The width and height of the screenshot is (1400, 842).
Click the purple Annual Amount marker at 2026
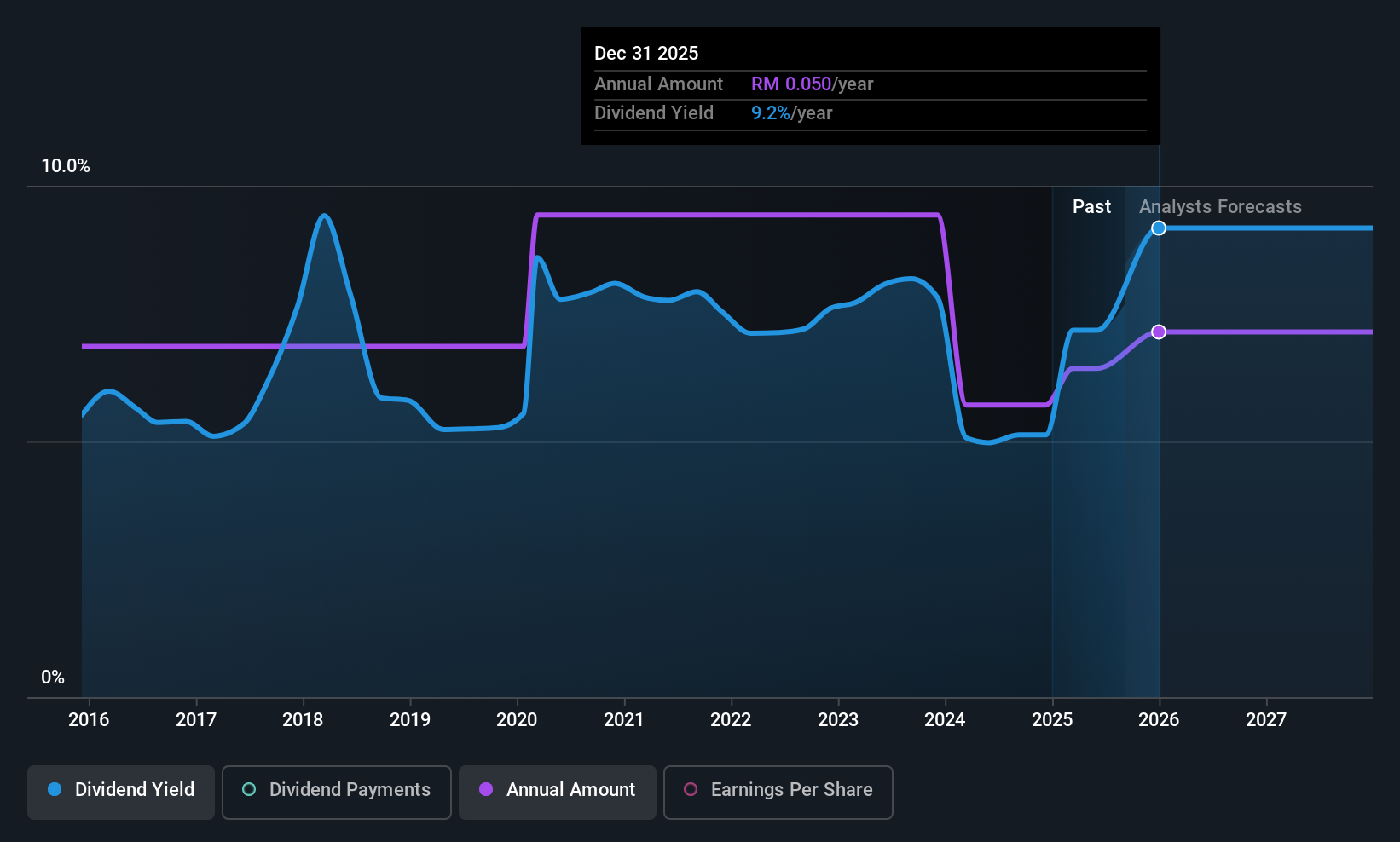pos(1159,332)
